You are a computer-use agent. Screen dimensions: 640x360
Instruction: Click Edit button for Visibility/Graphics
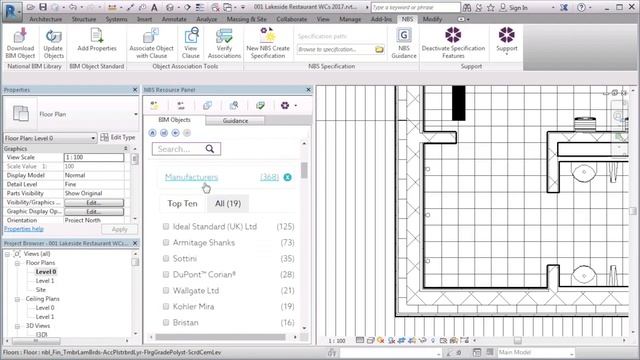pos(94,202)
